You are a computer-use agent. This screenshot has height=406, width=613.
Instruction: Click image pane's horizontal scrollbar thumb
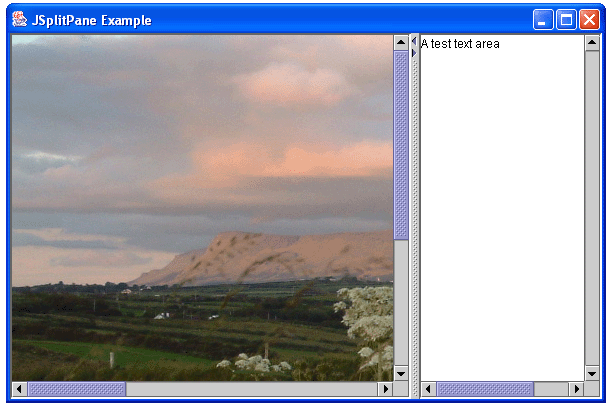click(x=77, y=389)
